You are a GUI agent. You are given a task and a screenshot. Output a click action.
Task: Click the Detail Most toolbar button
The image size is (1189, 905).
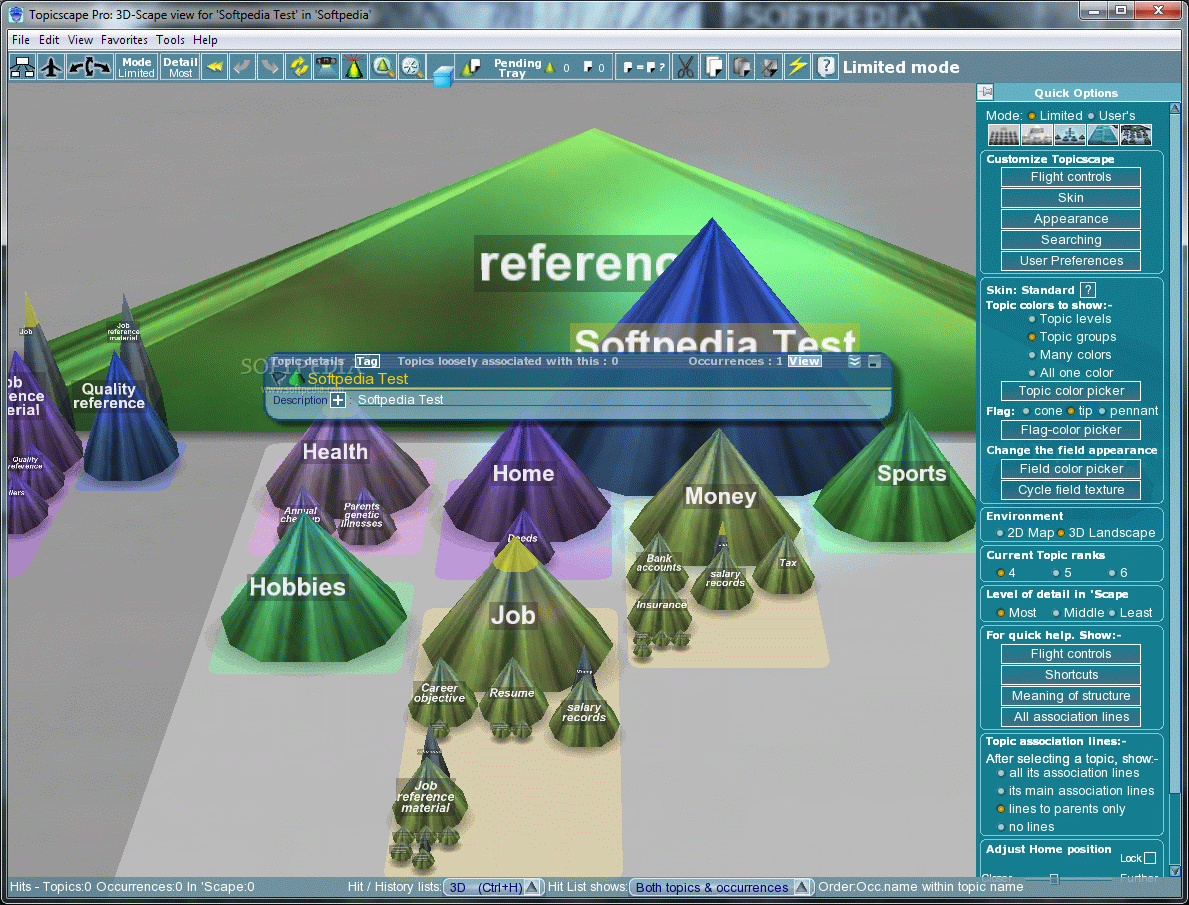pyautogui.click(x=180, y=68)
